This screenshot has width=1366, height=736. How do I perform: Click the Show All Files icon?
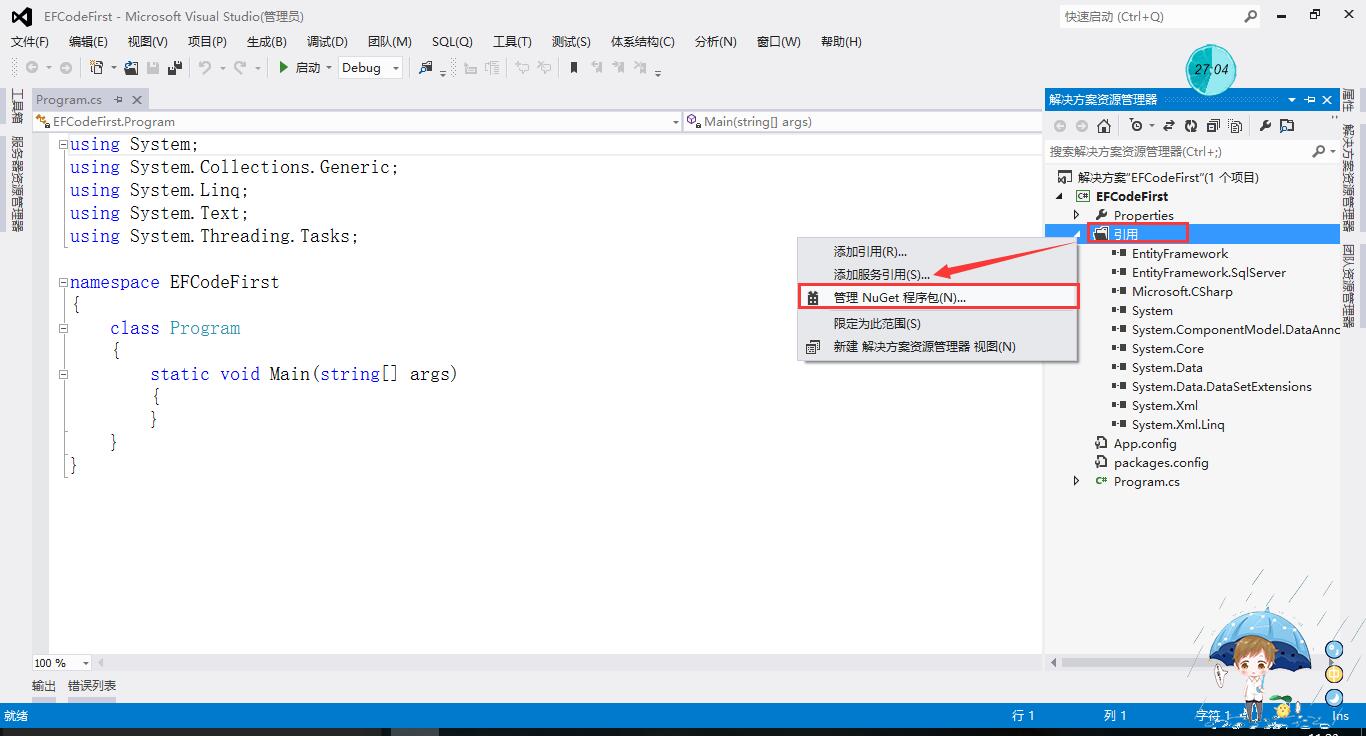[1236, 126]
